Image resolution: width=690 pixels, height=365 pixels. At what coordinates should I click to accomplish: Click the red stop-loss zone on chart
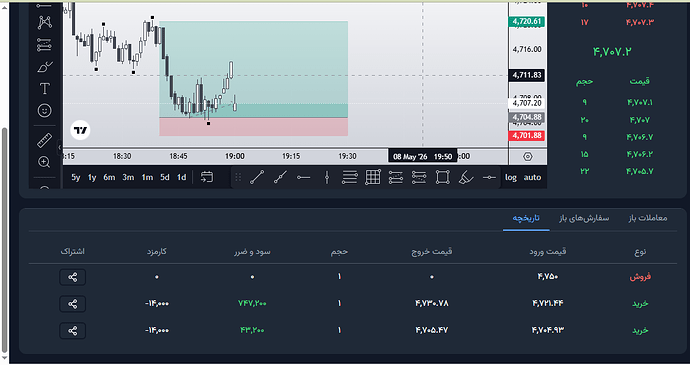[253, 127]
